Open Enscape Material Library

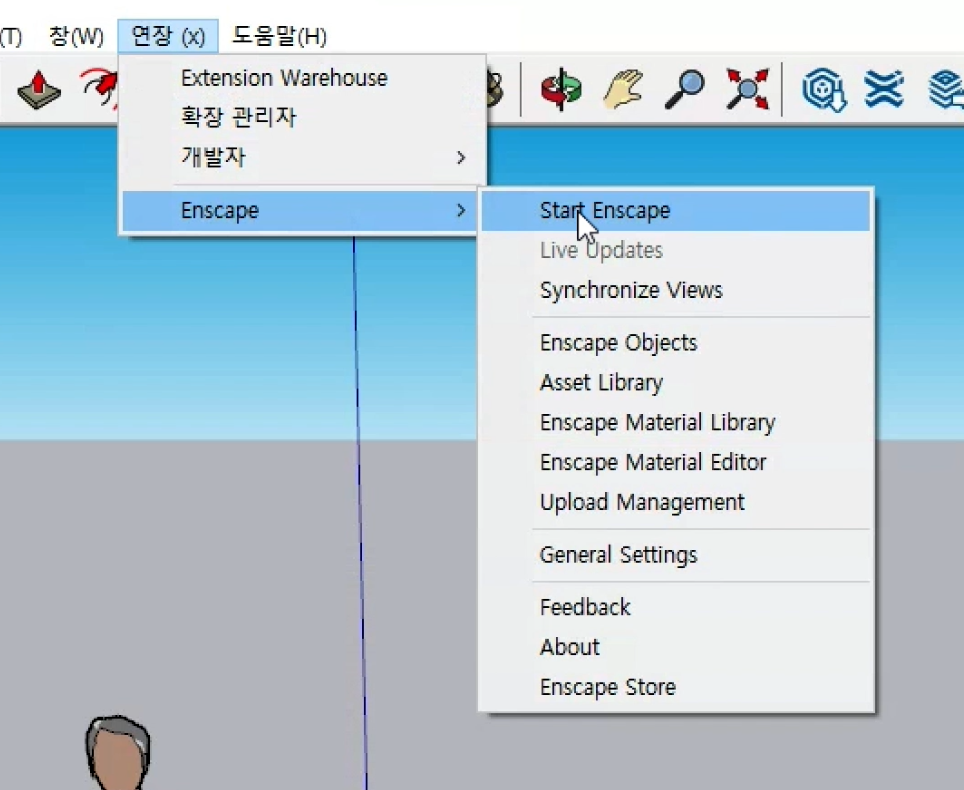click(675, 422)
